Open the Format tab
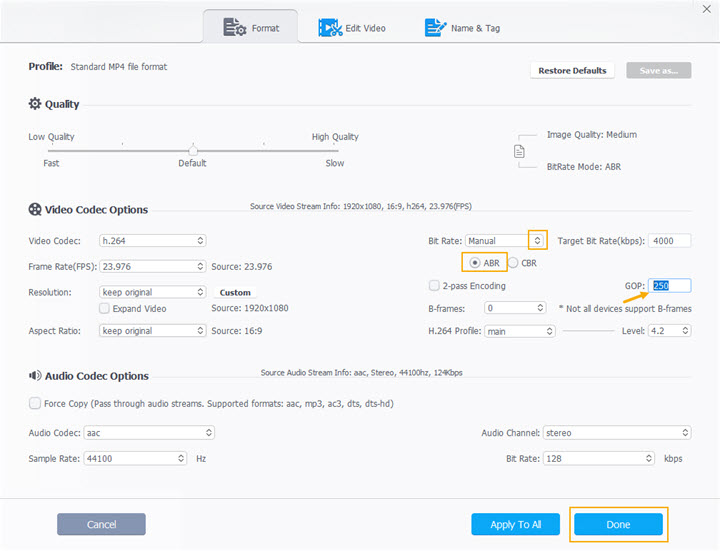The image size is (720, 551). tap(251, 28)
